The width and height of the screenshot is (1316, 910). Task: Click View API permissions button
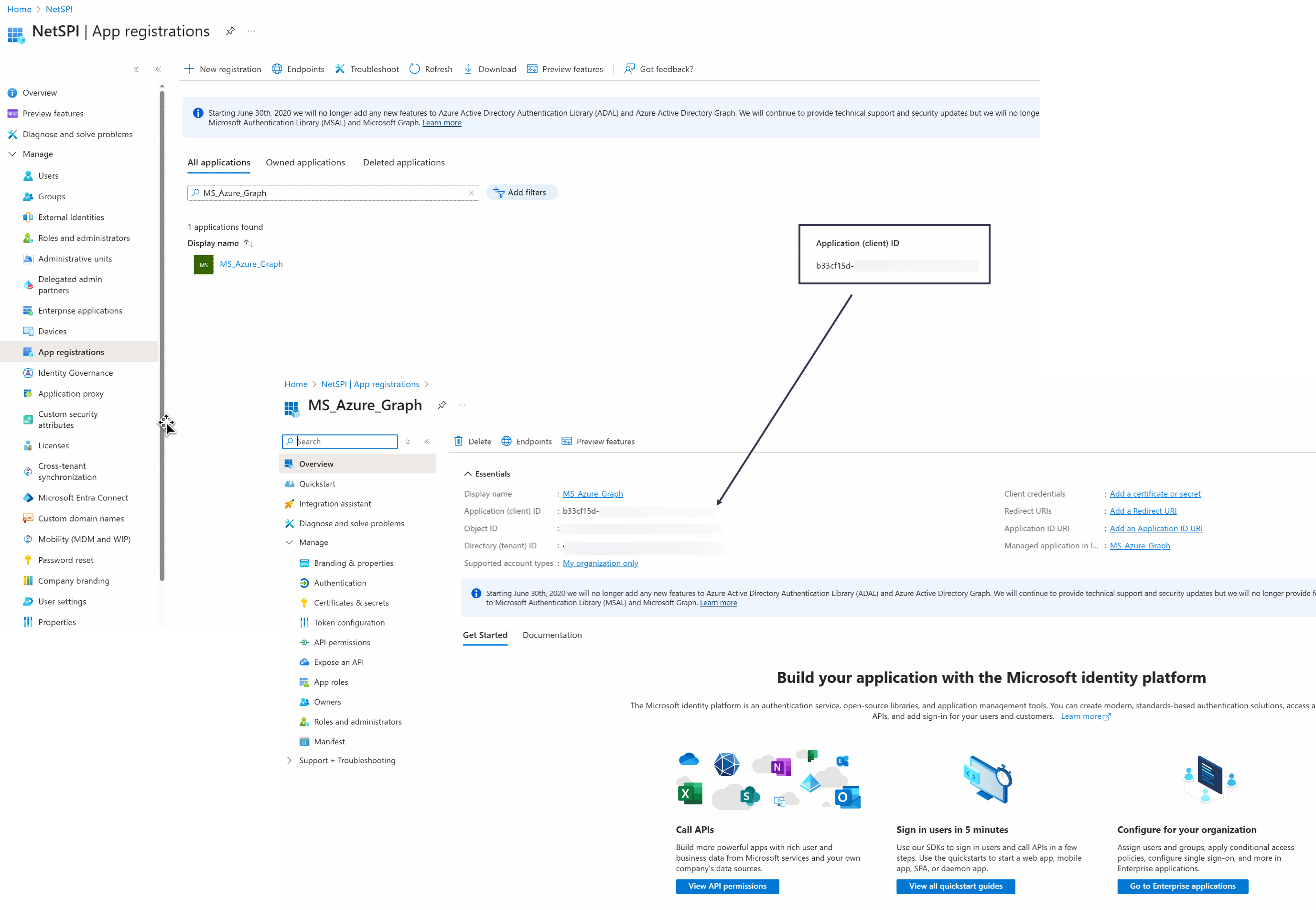coord(727,886)
